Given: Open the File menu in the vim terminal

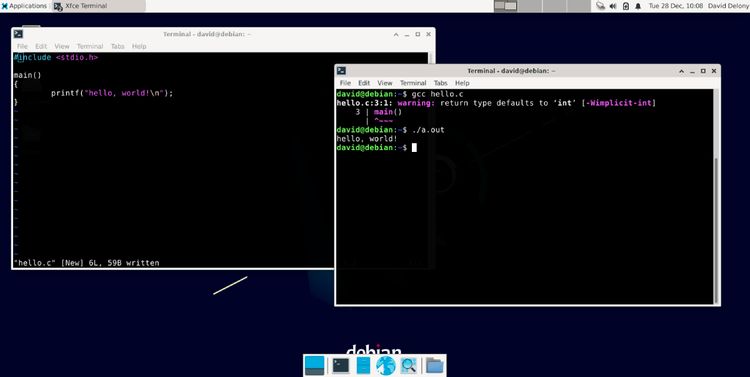Looking at the screenshot, I should pos(22,46).
